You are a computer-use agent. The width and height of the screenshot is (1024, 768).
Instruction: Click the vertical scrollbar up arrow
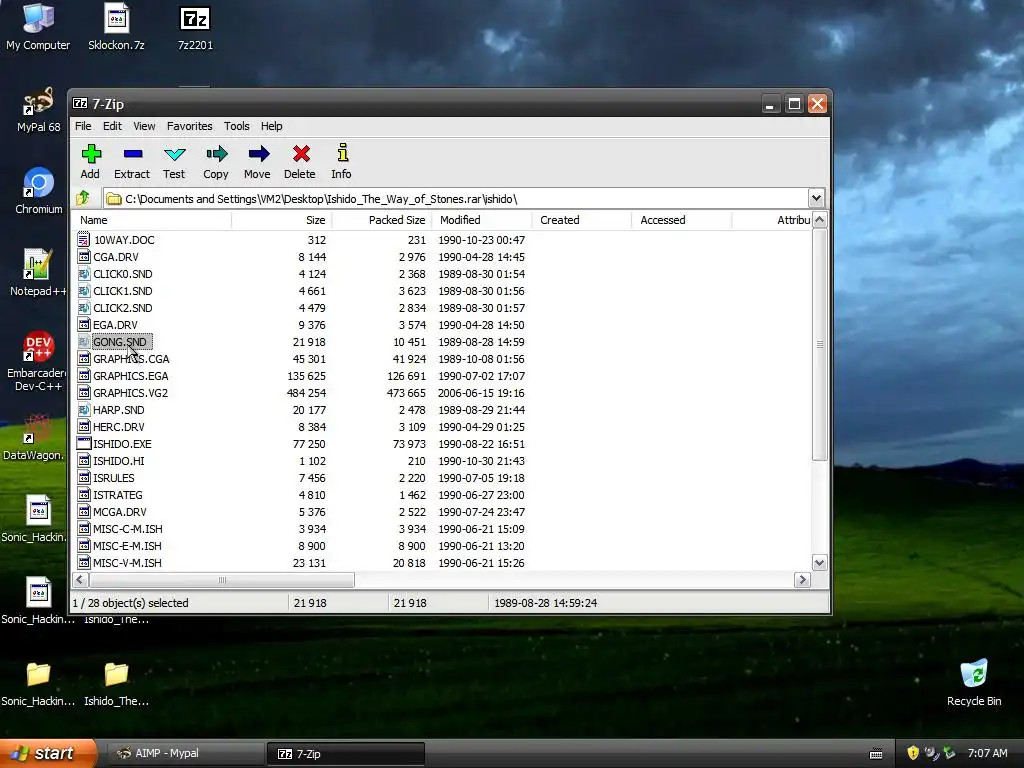820,220
